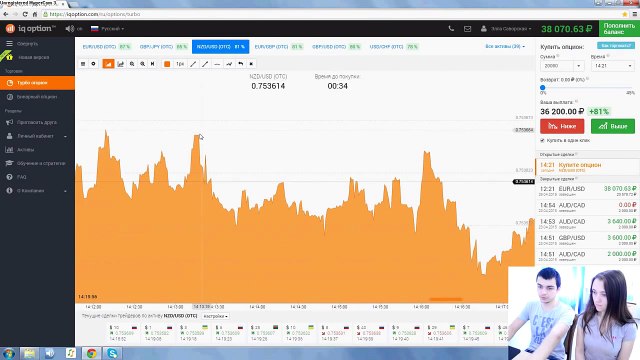Click the phone call icon
Screen dimensions: 640x360
coord(451,29)
